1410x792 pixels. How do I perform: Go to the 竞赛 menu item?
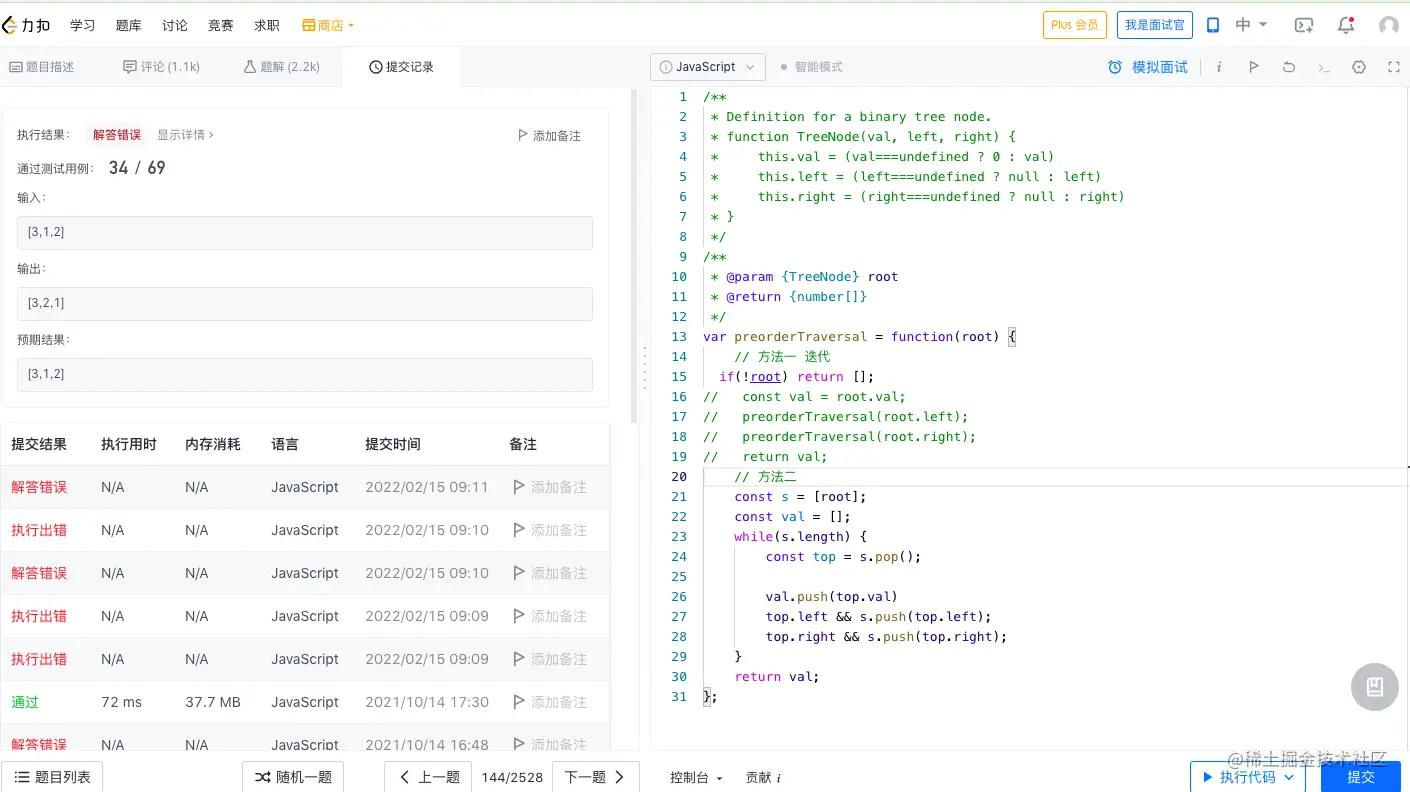tap(221, 25)
